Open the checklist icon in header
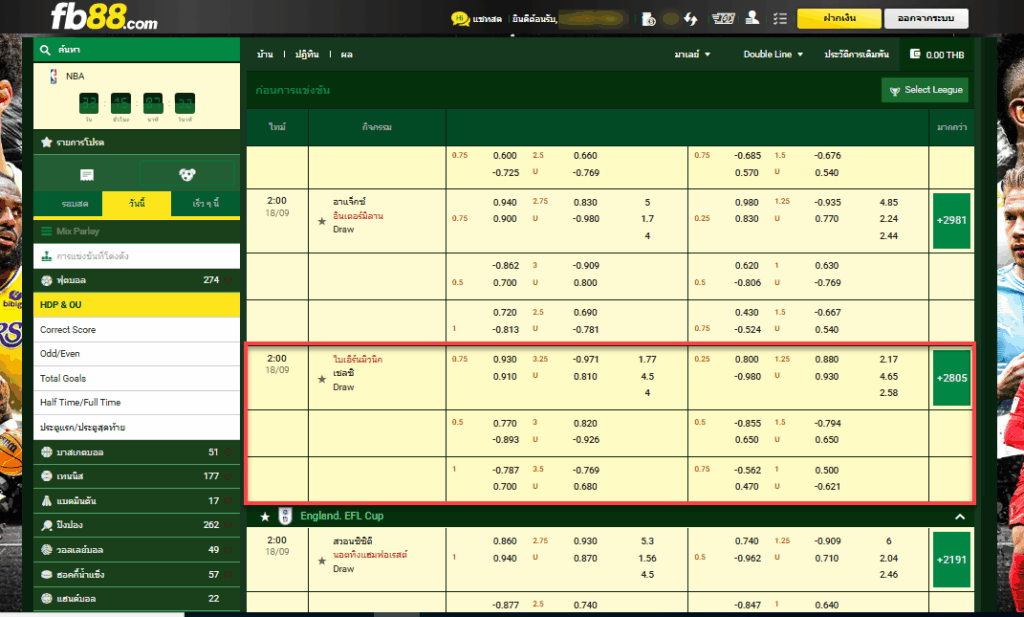The width and height of the screenshot is (1024, 617). [780, 18]
